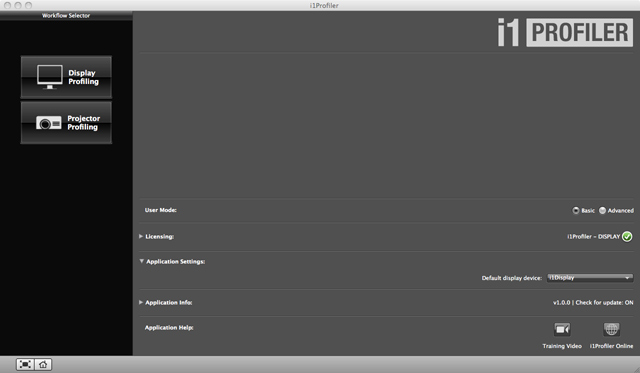Viewport: 640px width, 373px height.
Task: Collapse the Application Settings section
Action: click(x=142, y=261)
